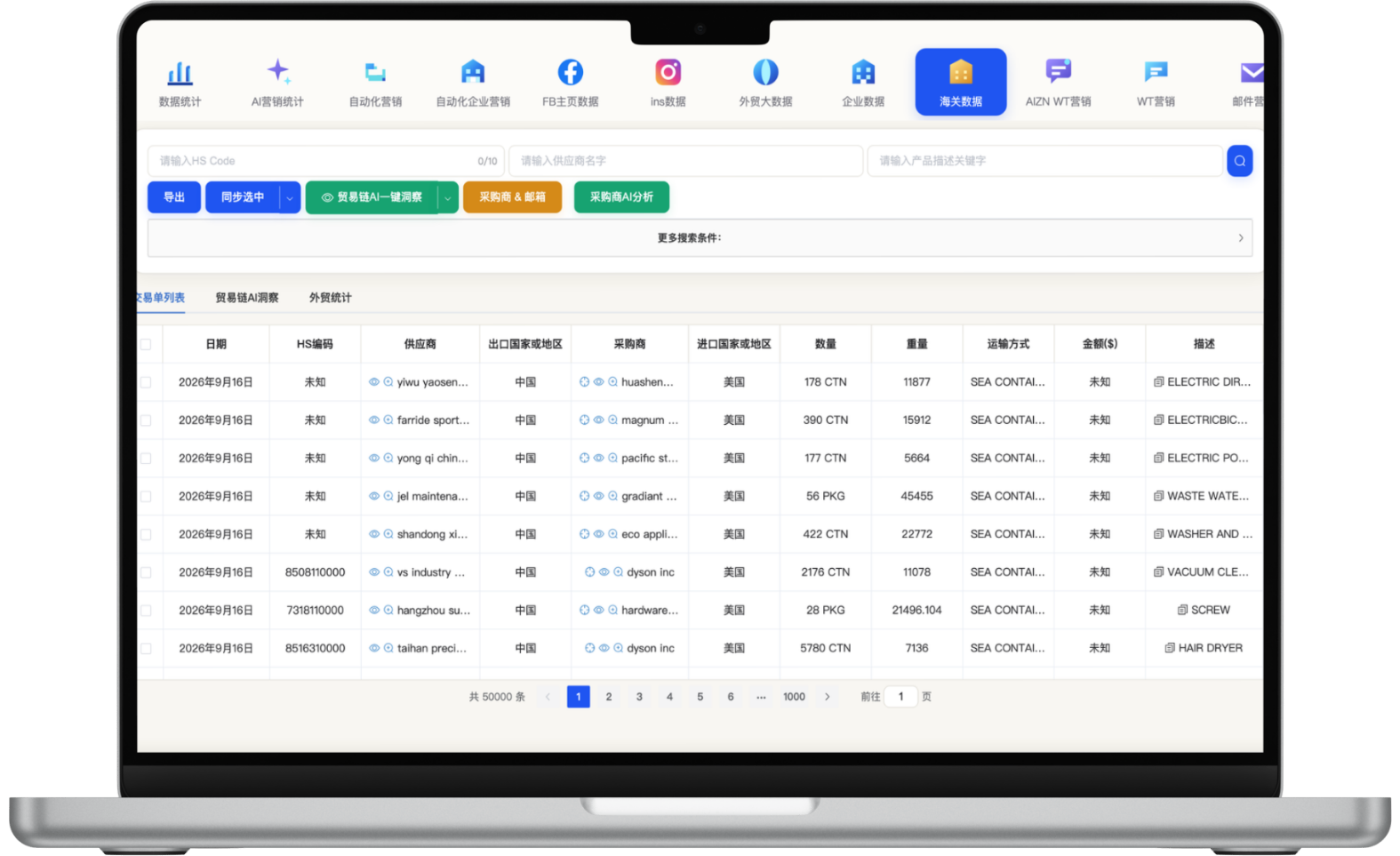Open the 外贸大数据 globe icon
The height and width of the screenshot is (856, 1400).
point(765,72)
